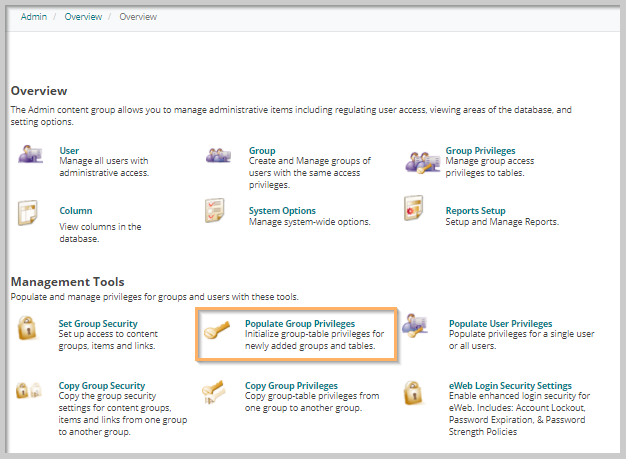Open the System Options link
The image size is (626, 459).
pos(282,210)
